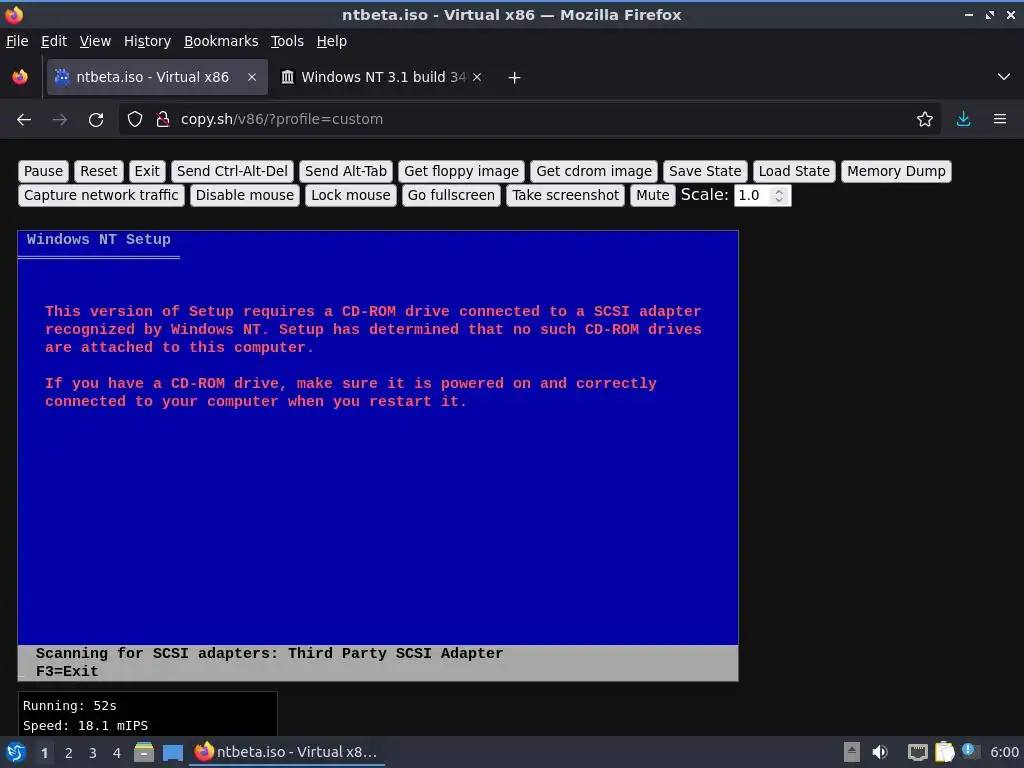Screen dimensions: 1024x768
Task: Toggle the Lock mouse button
Action: (351, 195)
